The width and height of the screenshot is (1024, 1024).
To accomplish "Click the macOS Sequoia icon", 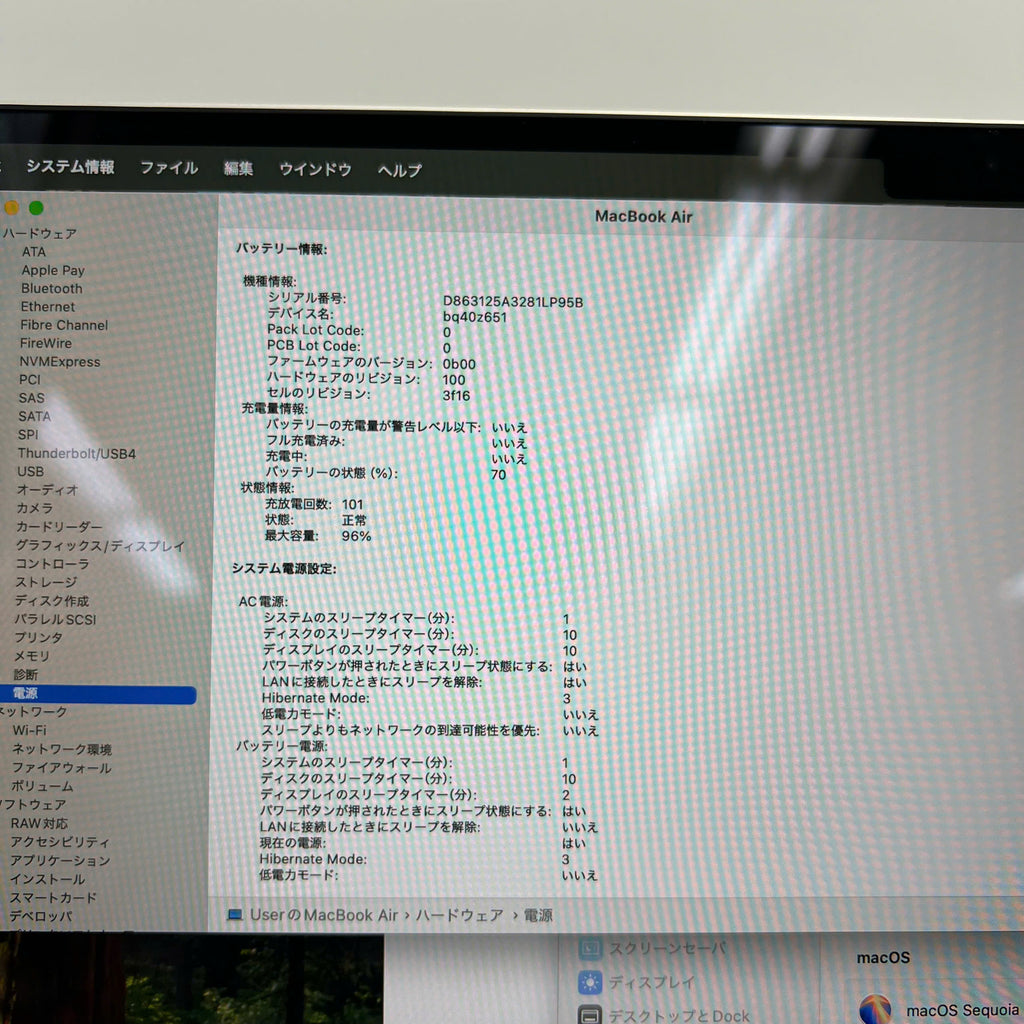I will click(875, 1009).
